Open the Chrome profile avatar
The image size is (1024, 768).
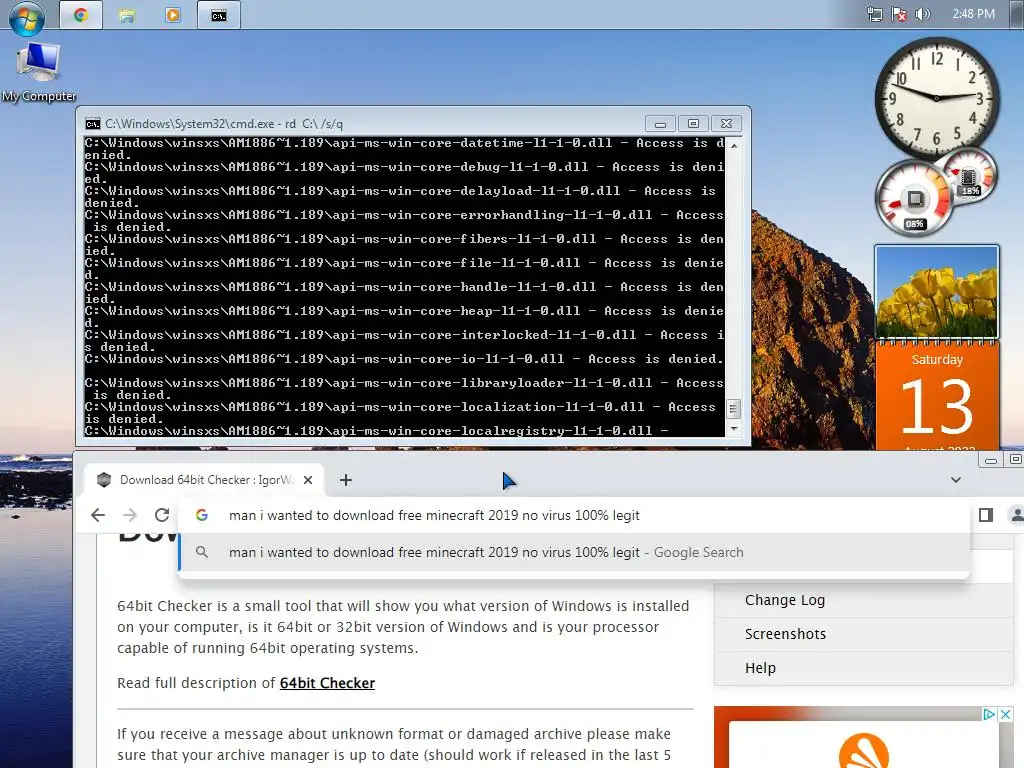[1016, 515]
